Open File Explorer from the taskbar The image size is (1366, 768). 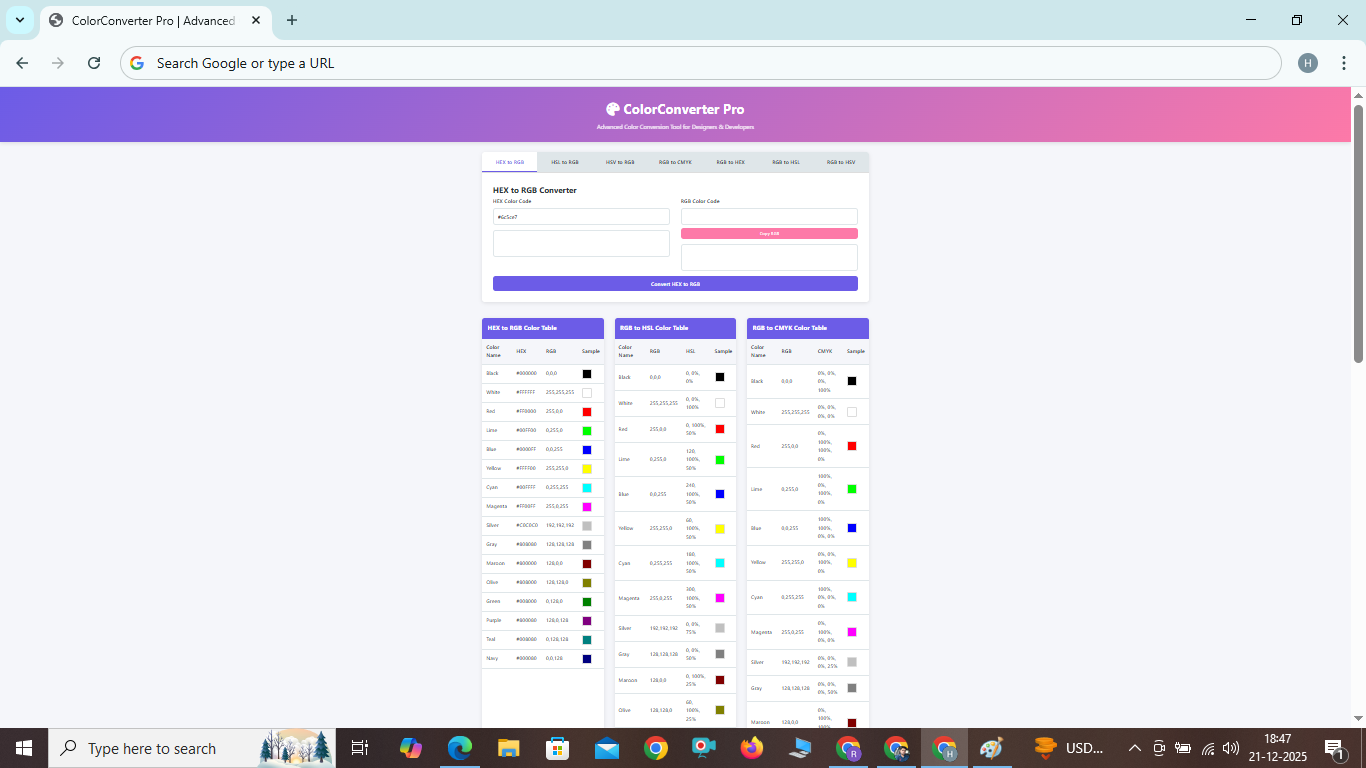click(508, 748)
